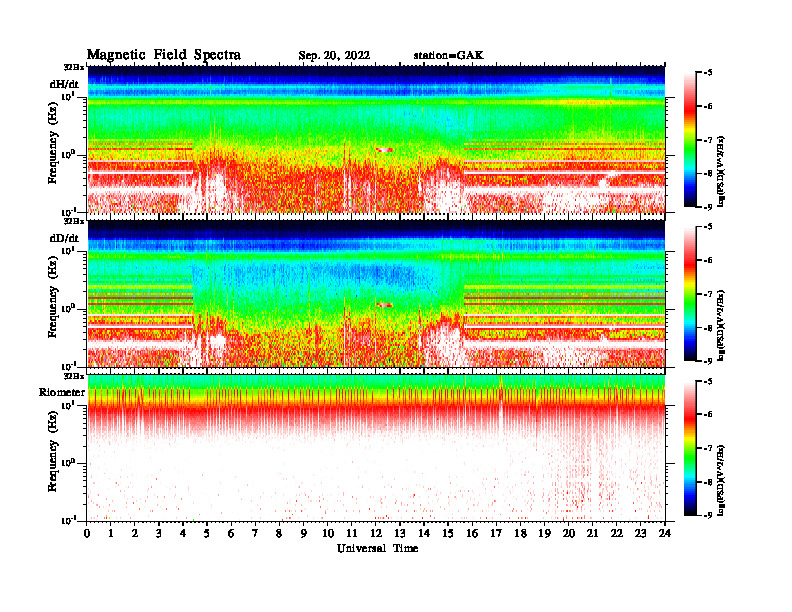The width and height of the screenshot is (792, 612).
Task: Click the -7 value on dD/dt color scale
Action: [x=708, y=294]
